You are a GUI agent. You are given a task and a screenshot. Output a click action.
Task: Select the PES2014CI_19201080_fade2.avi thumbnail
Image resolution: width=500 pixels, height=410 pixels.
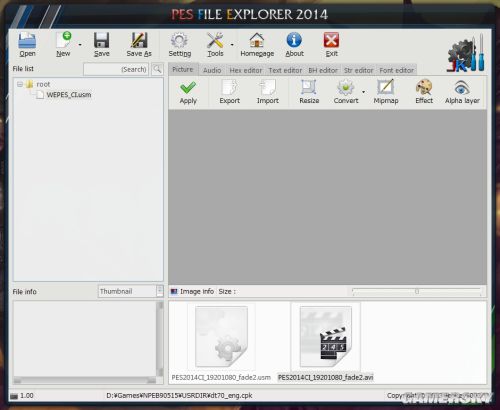[x=326, y=337]
